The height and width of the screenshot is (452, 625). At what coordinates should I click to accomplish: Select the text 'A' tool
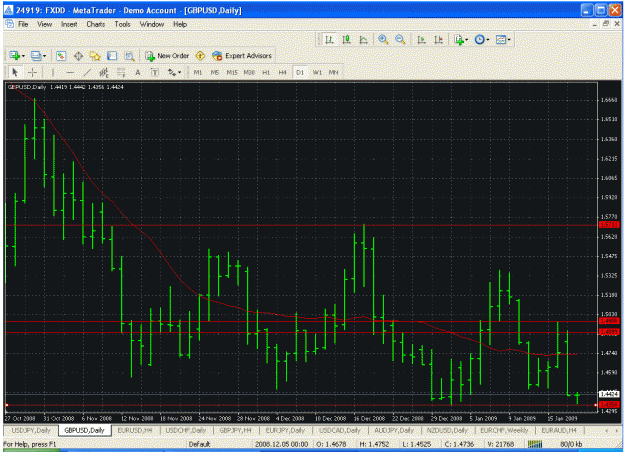click(138, 72)
